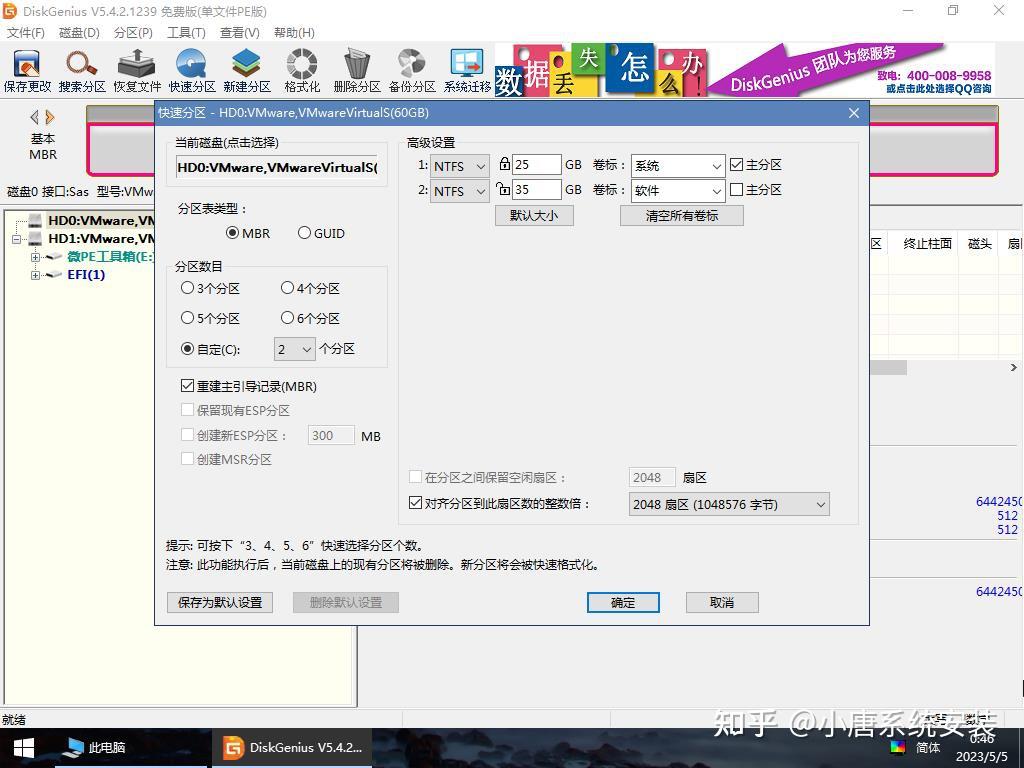Click the 数据丢失怎么办 advertisement banner
1024x768 pixels.
pos(744,70)
